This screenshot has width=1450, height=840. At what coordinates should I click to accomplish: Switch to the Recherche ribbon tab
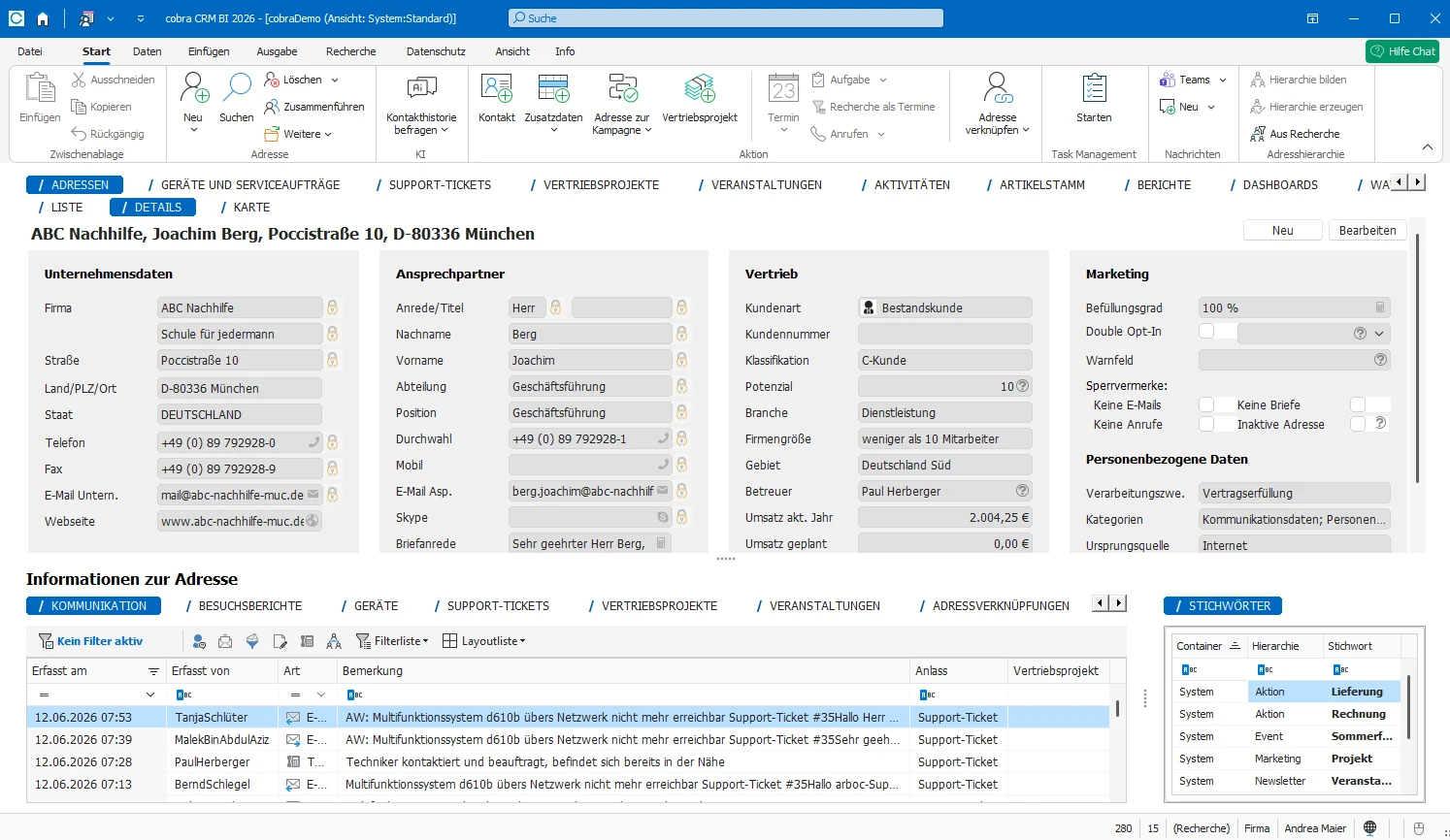click(x=350, y=51)
